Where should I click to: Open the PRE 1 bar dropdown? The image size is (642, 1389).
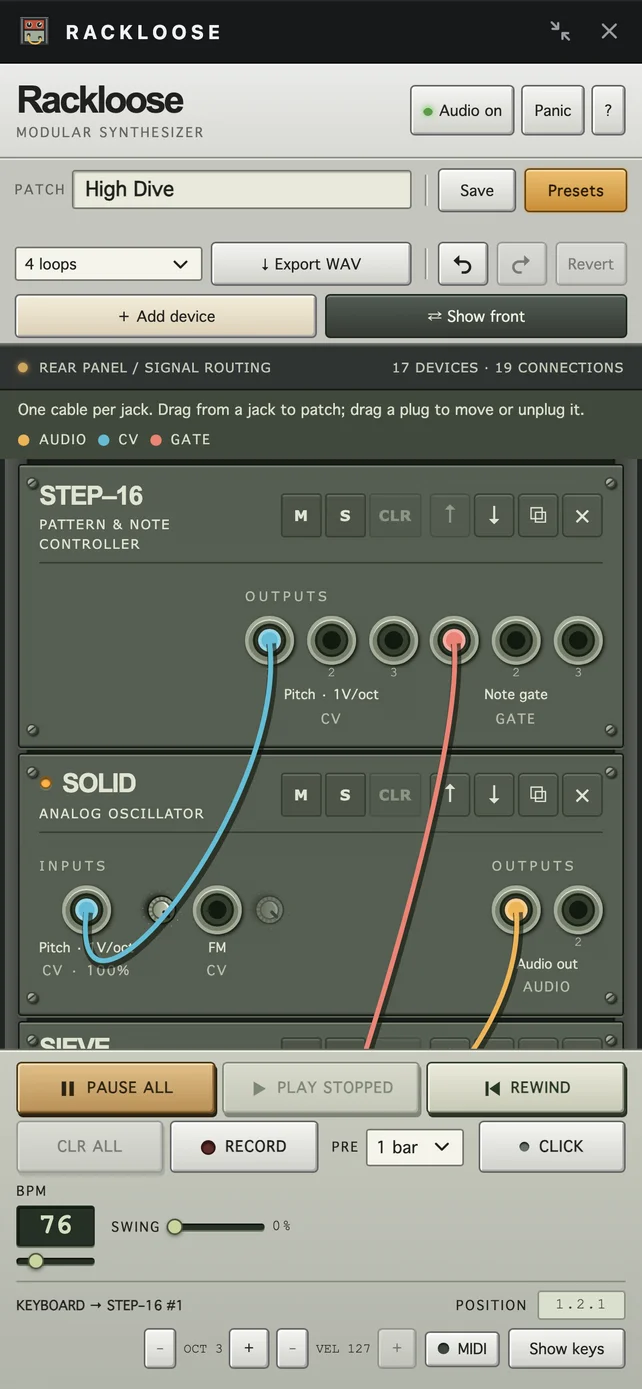coord(415,1147)
